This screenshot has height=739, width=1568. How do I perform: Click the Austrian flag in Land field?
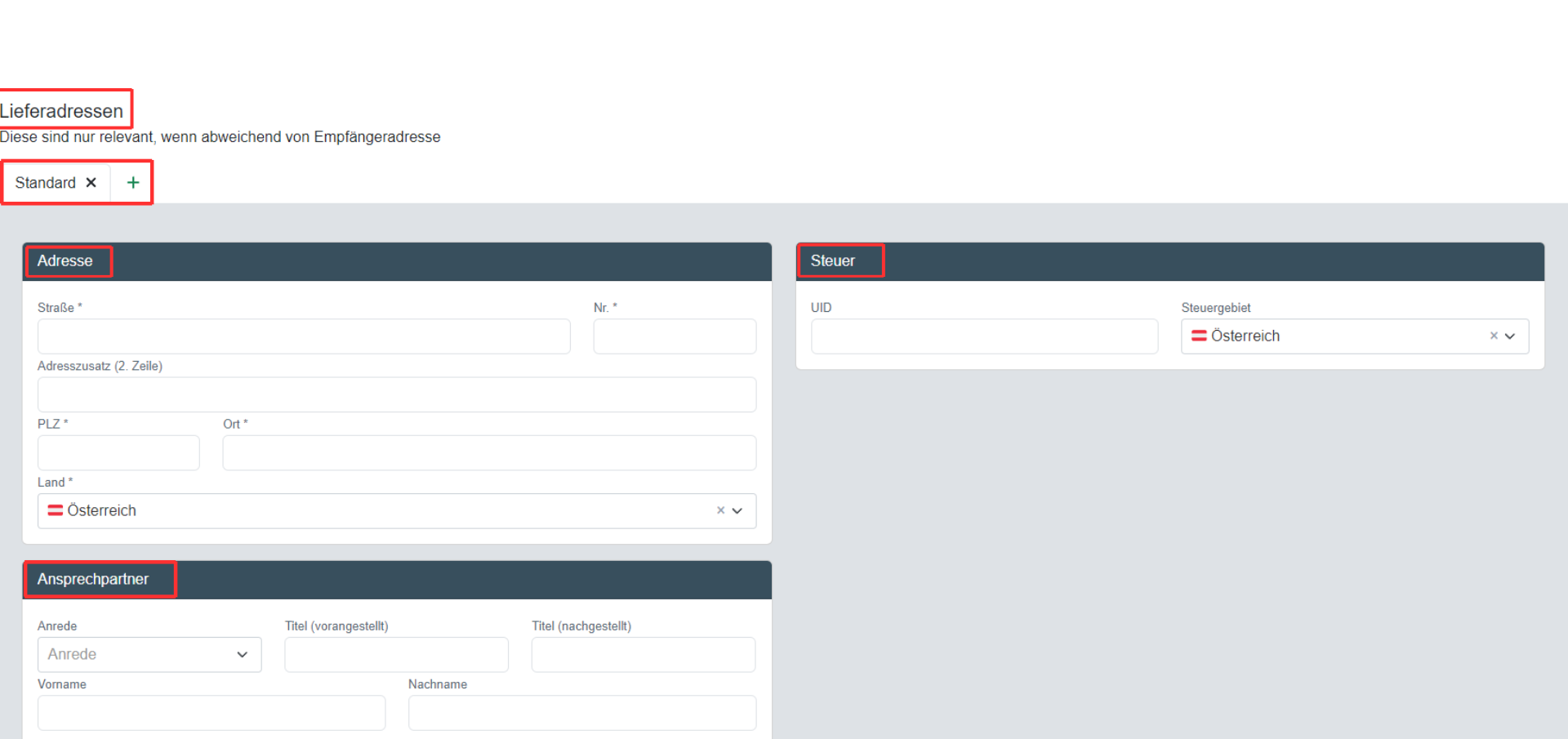(x=56, y=510)
